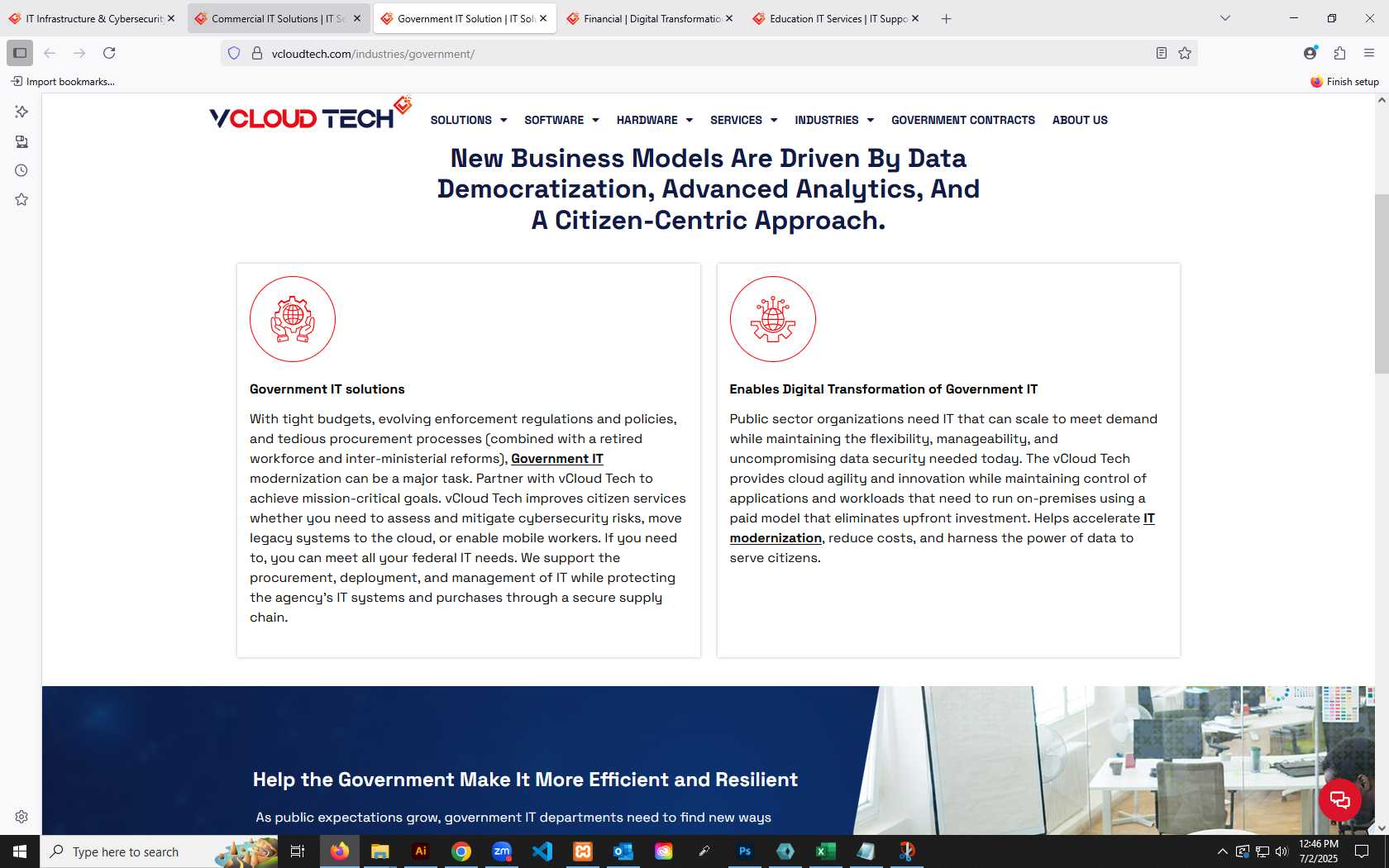Image resolution: width=1389 pixels, height=868 pixels.
Task: Open bookmarks star sidebar icon
Action: coord(21,199)
